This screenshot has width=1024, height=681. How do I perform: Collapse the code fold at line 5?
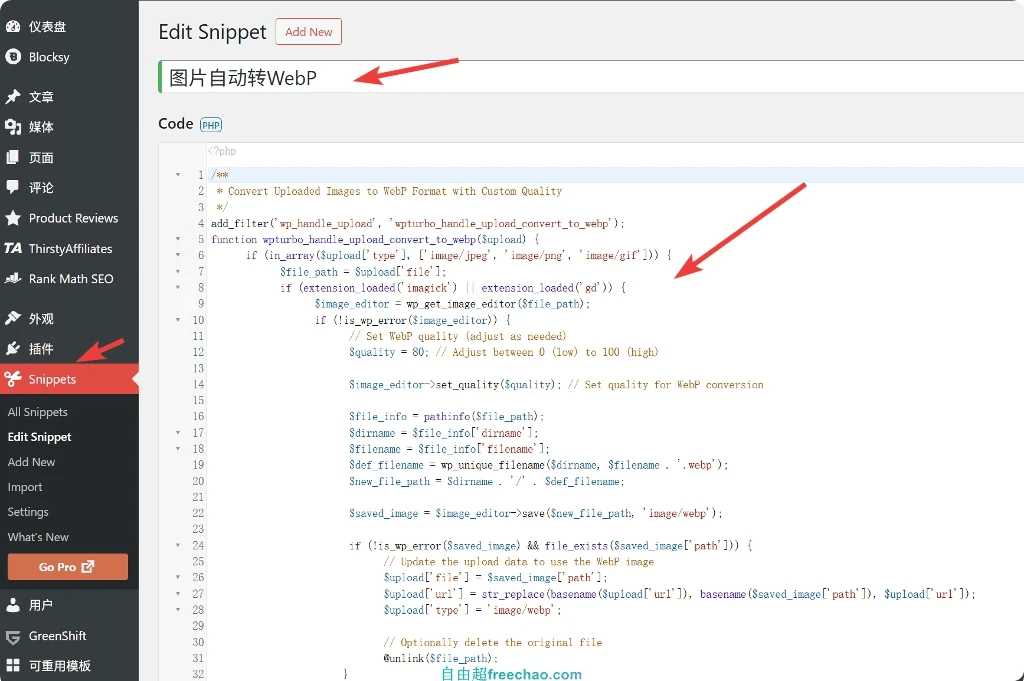(178, 239)
